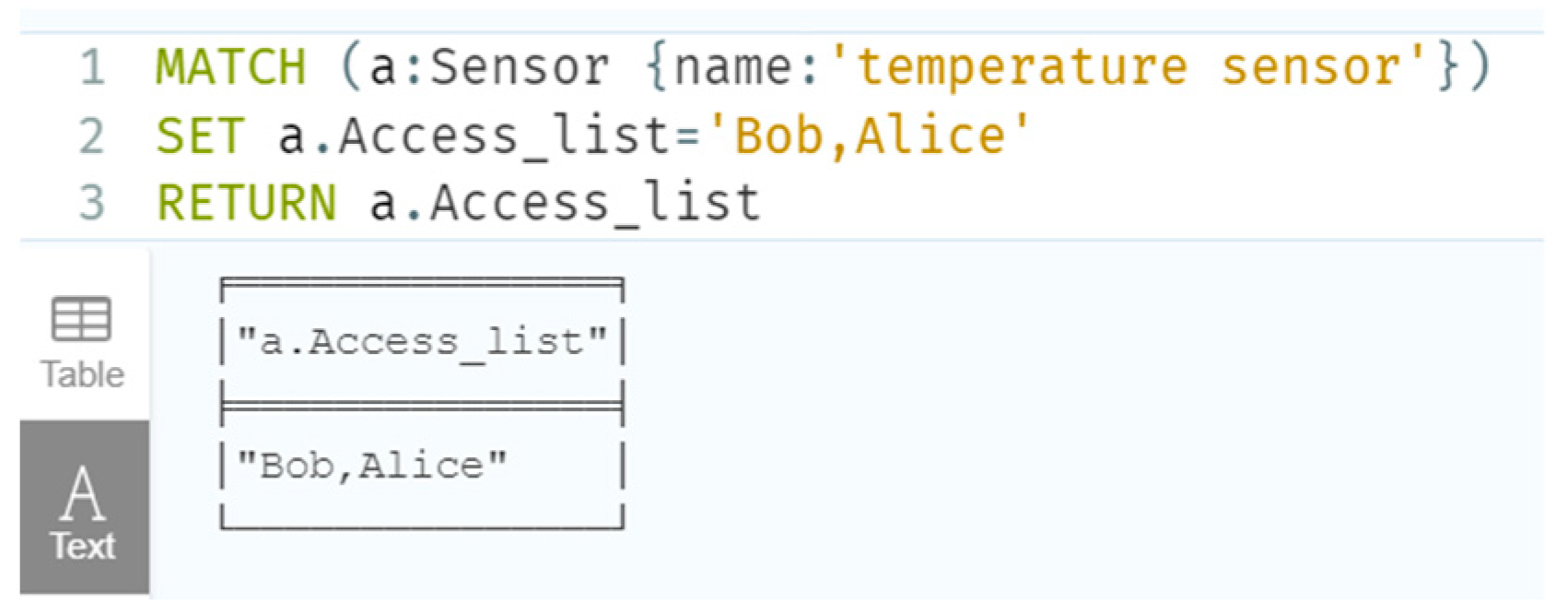
Task: Click the "Bob,Alice" result cell
Action: pyautogui.click(x=372, y=466)
